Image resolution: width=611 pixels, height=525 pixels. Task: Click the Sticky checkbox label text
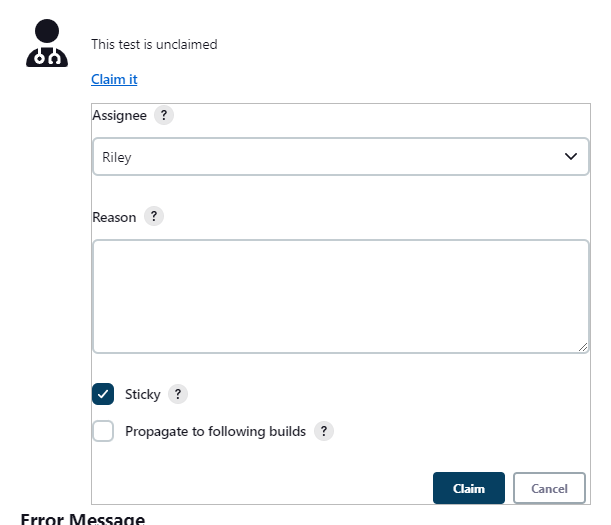pyautogui.click(x=143, y=394)
